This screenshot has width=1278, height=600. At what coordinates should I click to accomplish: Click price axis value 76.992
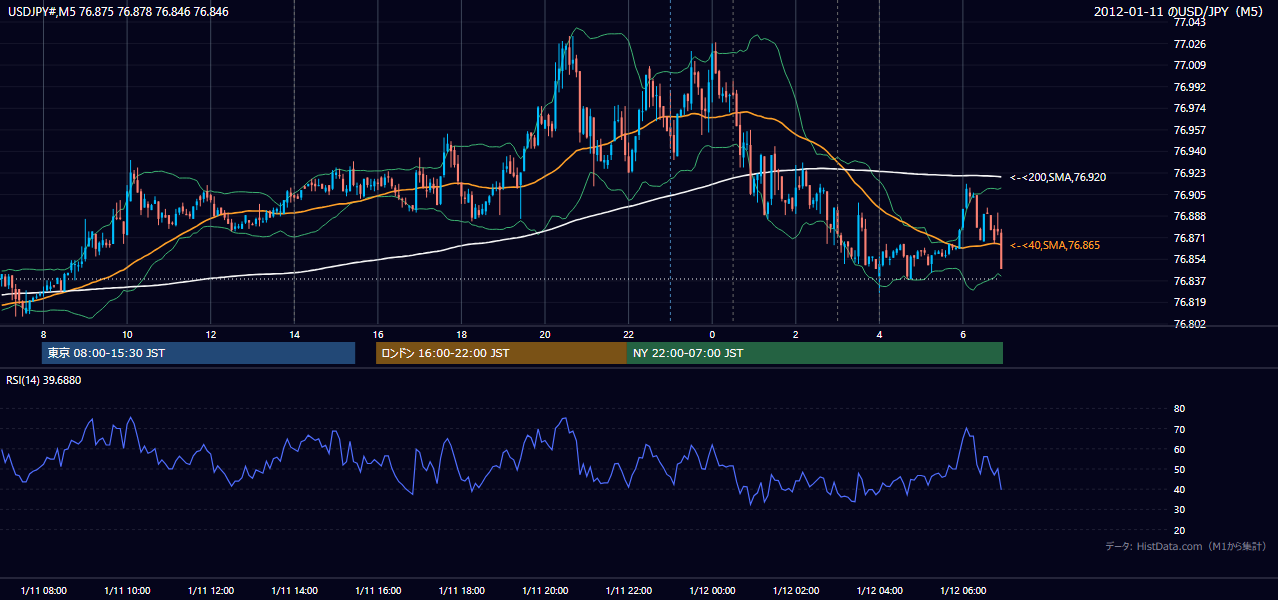coord(1188,87)
